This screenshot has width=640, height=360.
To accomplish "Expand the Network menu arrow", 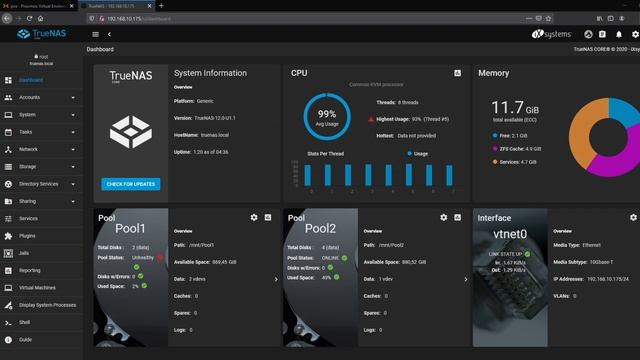I will [x=73, y=149].
